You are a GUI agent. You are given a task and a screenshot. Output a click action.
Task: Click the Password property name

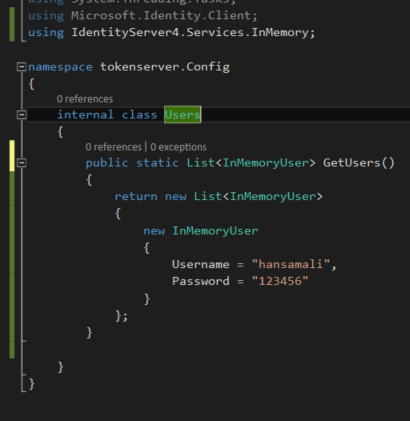point(201,281)
